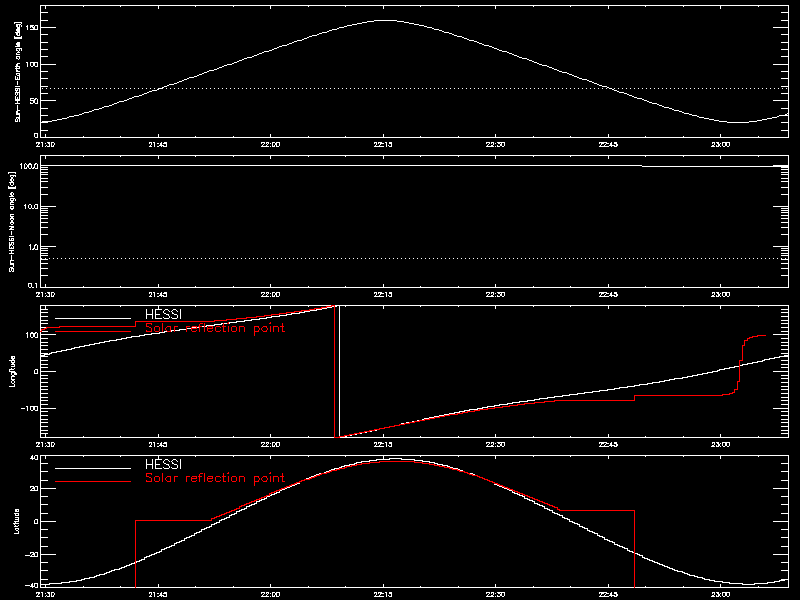Click peak of white Sun-HESSI-Earth angle curve
Viewport: 800px width, 600px height.
pyautogui.click(x=386, y=20)
